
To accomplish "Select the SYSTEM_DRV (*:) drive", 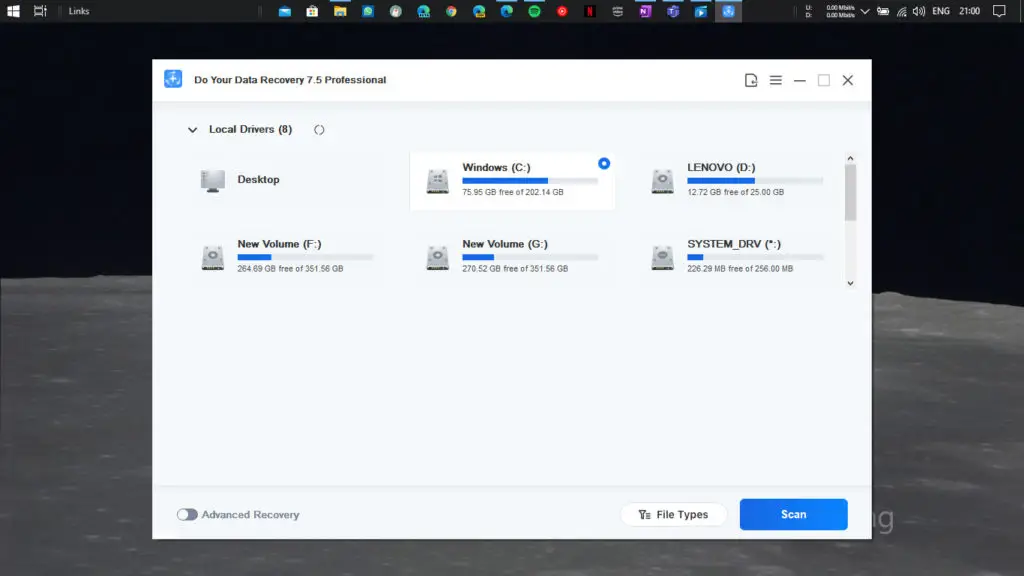I will (738, 257).
